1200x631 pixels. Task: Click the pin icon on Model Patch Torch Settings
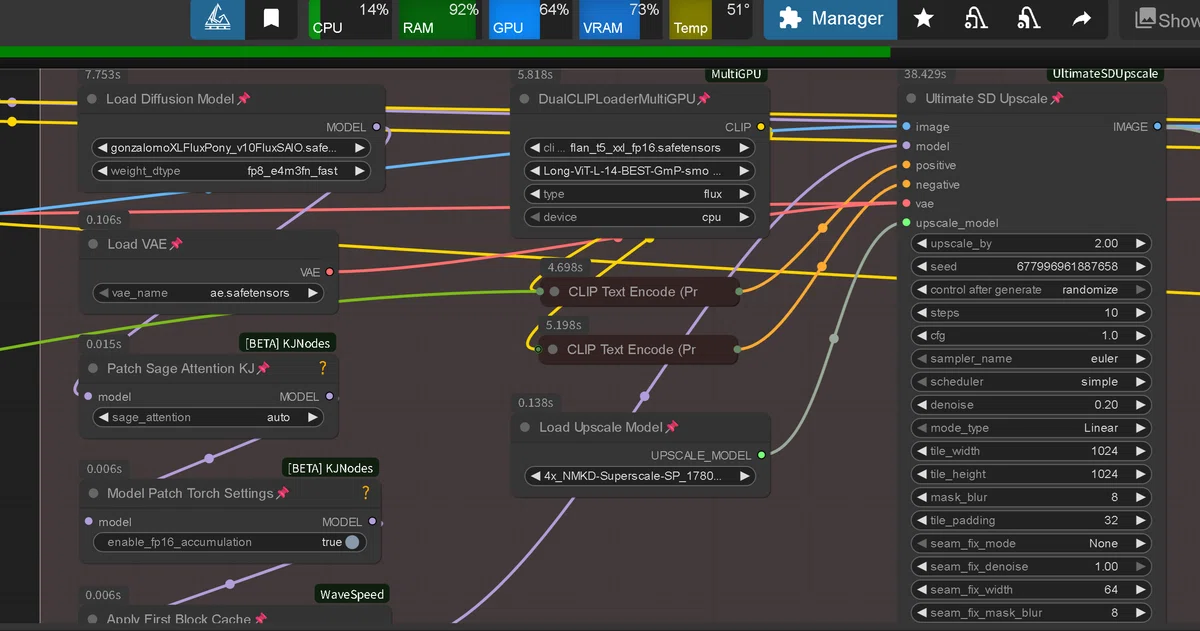(x=282, y=493)
